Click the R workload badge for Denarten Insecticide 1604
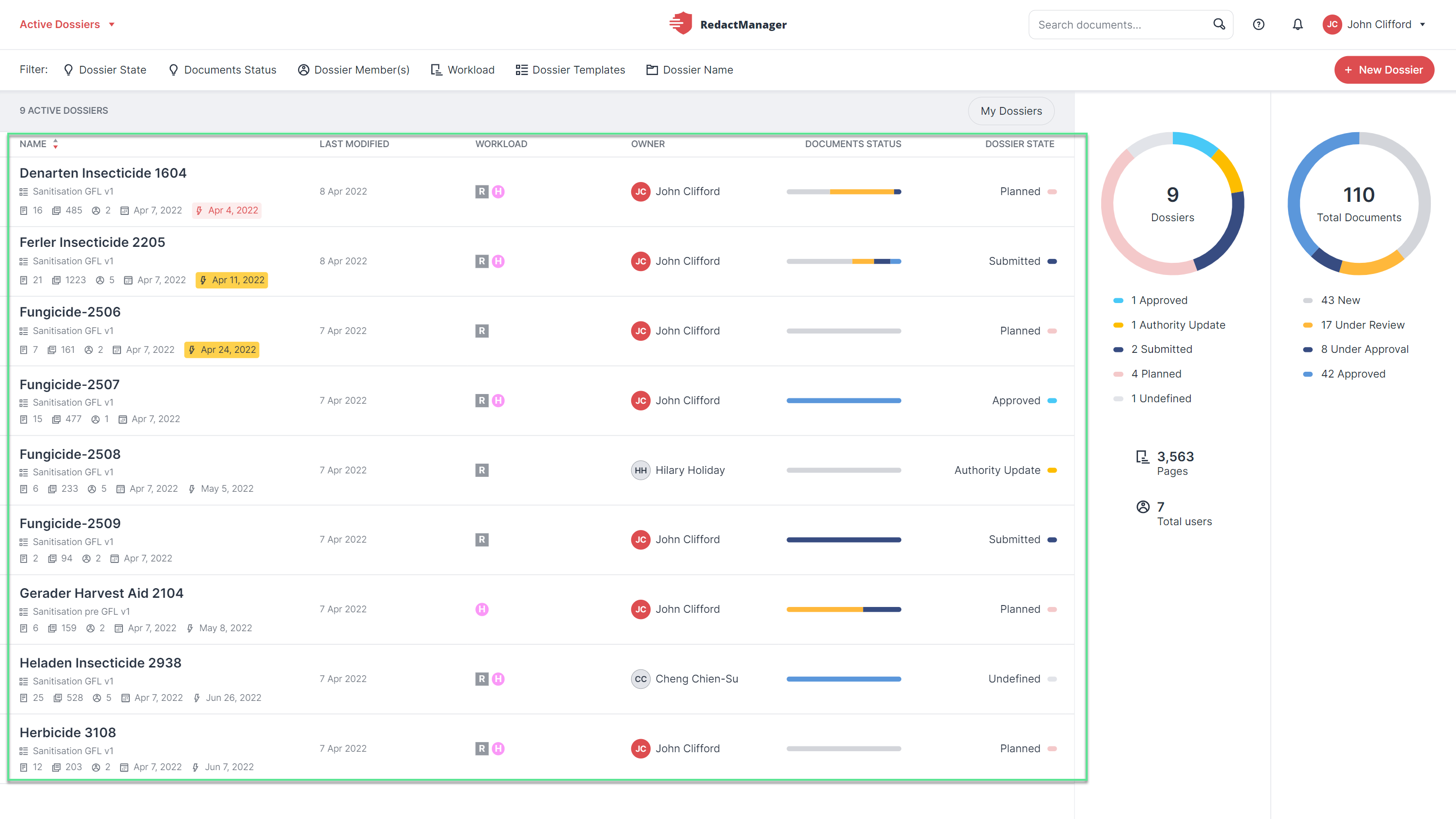 click(x=482, y=192)
